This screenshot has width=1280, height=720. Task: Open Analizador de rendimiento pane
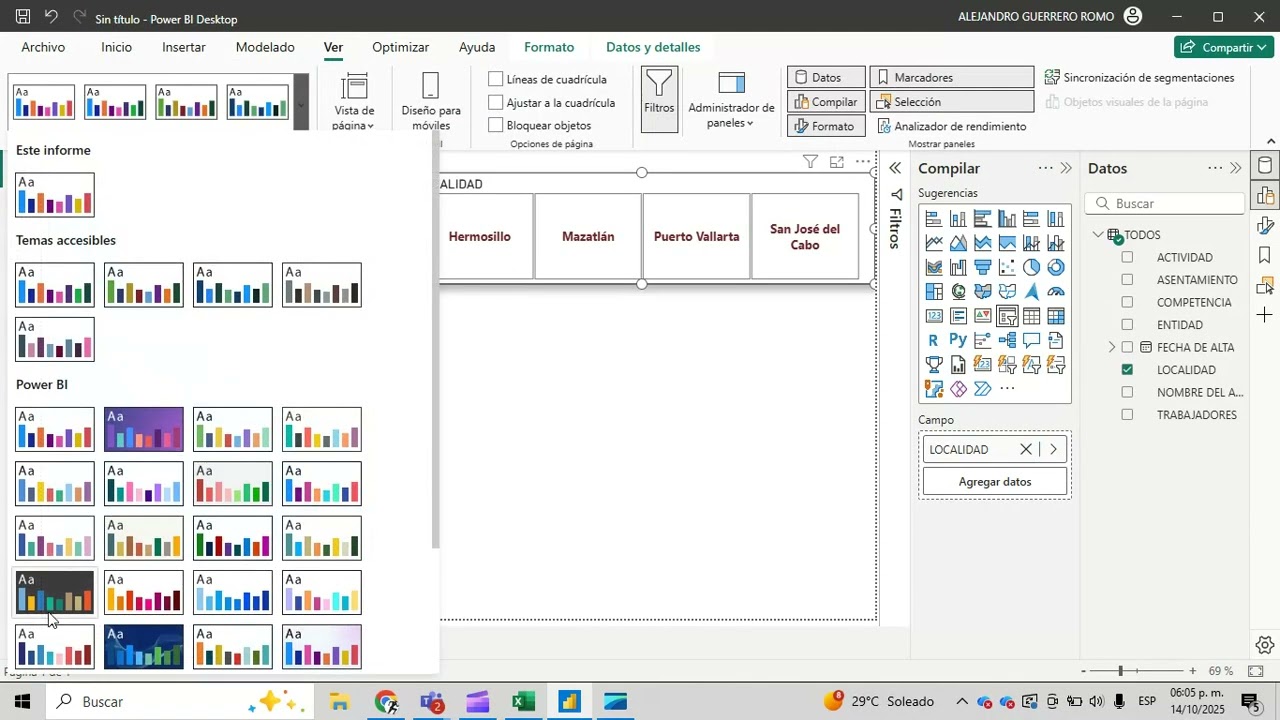(952, 126)
